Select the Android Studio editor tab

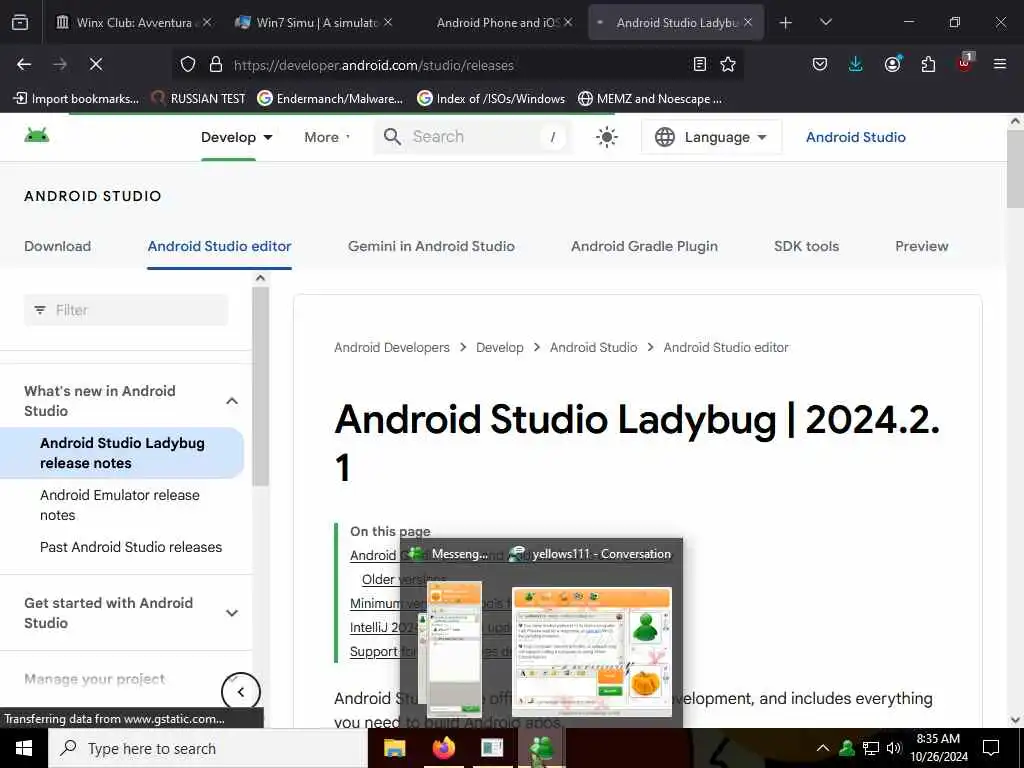[219, 246]
